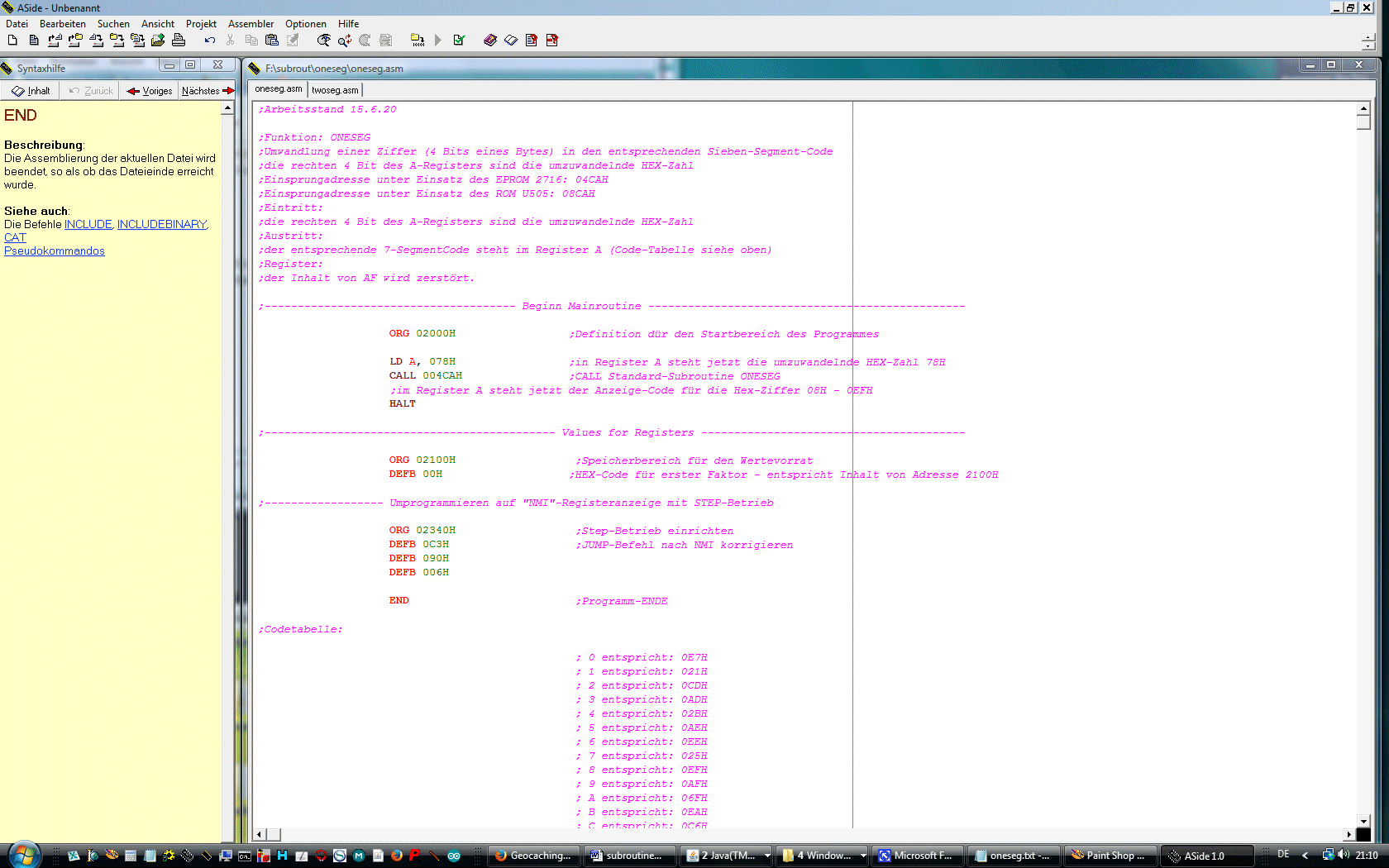Open the purple help book
The image size is (1389, 868).
tap(490, 40)
